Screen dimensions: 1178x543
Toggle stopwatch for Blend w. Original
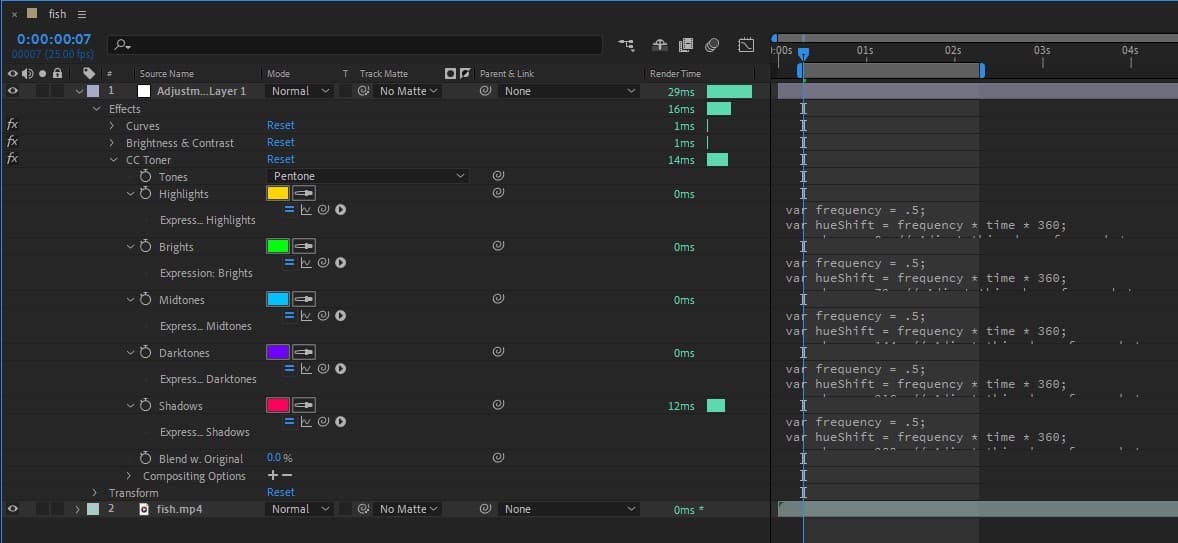click(x=146, y=458)
